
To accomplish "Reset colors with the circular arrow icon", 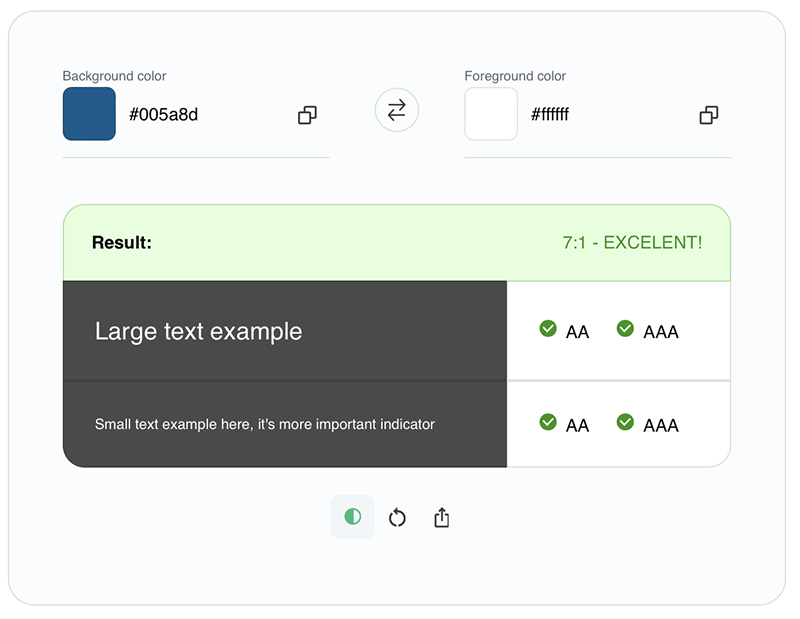I will [397, 517].
